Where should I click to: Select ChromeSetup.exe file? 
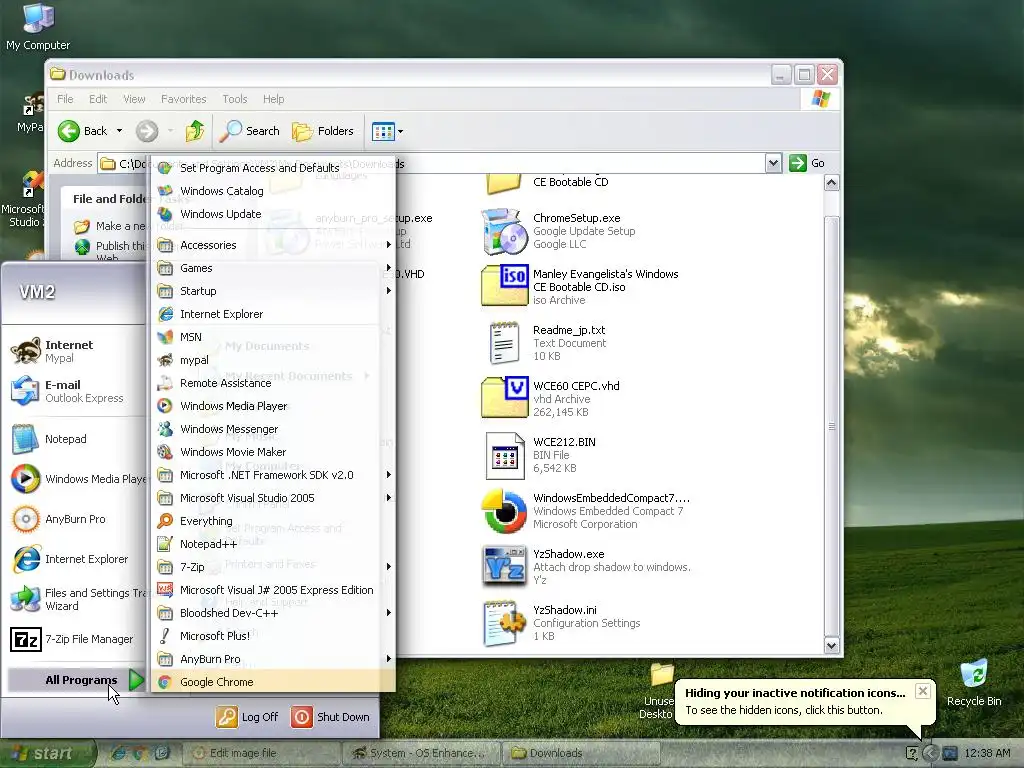pos(559,231)
